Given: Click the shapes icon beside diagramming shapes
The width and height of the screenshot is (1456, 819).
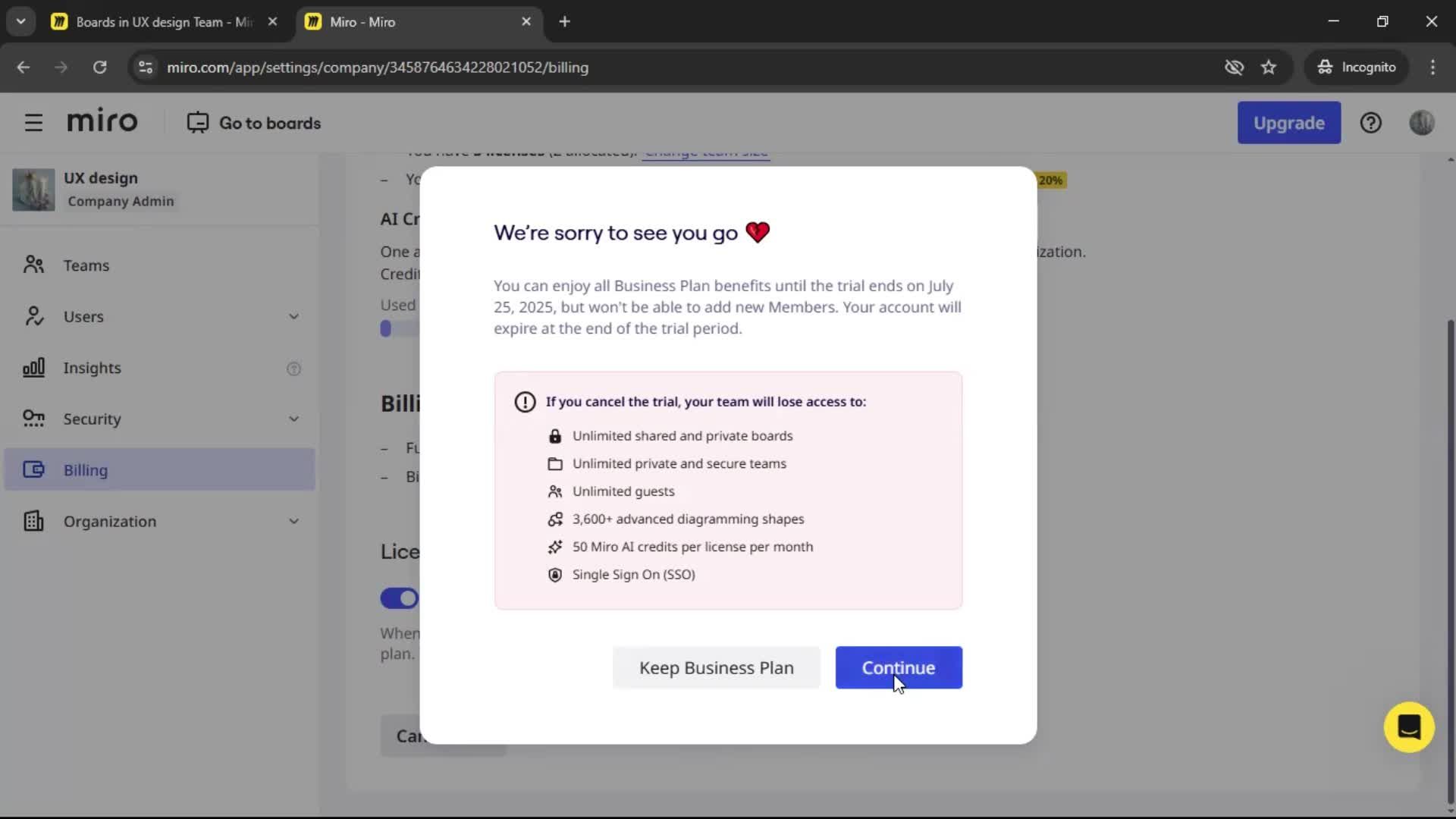Looking at the screenshot, I should click(x=555, y=519).
